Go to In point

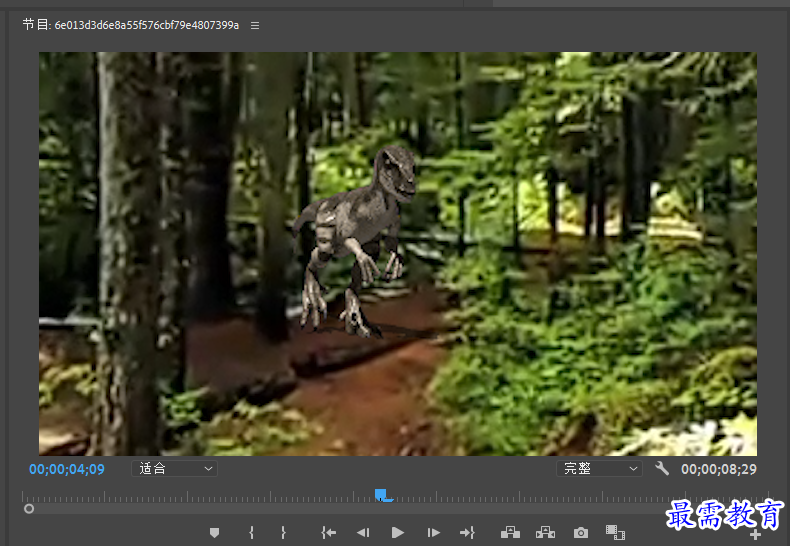(x=328, y=532)
